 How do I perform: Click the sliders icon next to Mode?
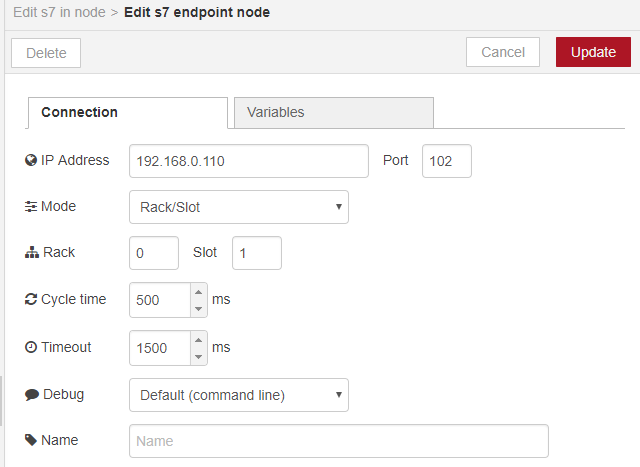31,207
